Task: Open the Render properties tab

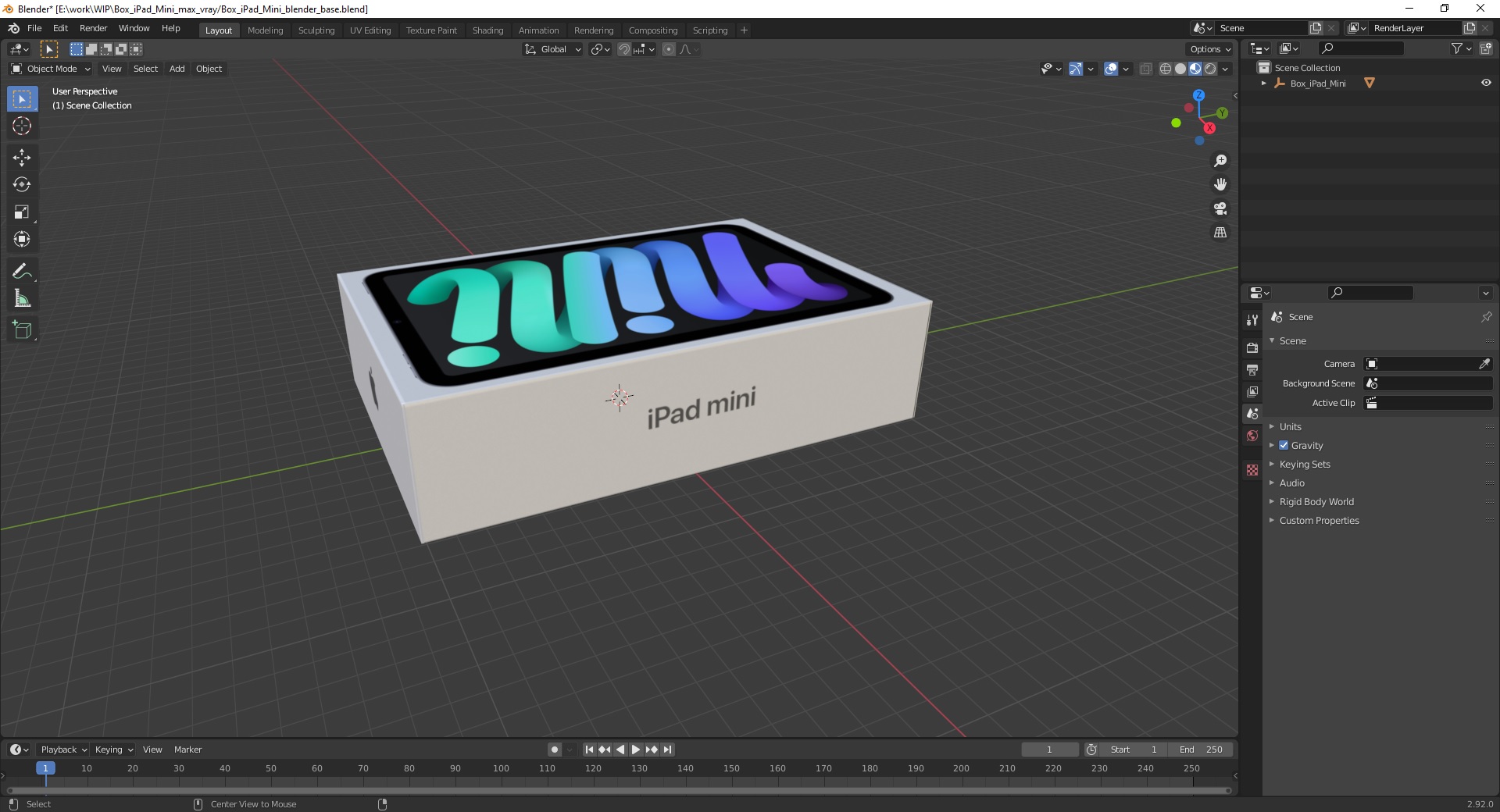Action: 1252,347
